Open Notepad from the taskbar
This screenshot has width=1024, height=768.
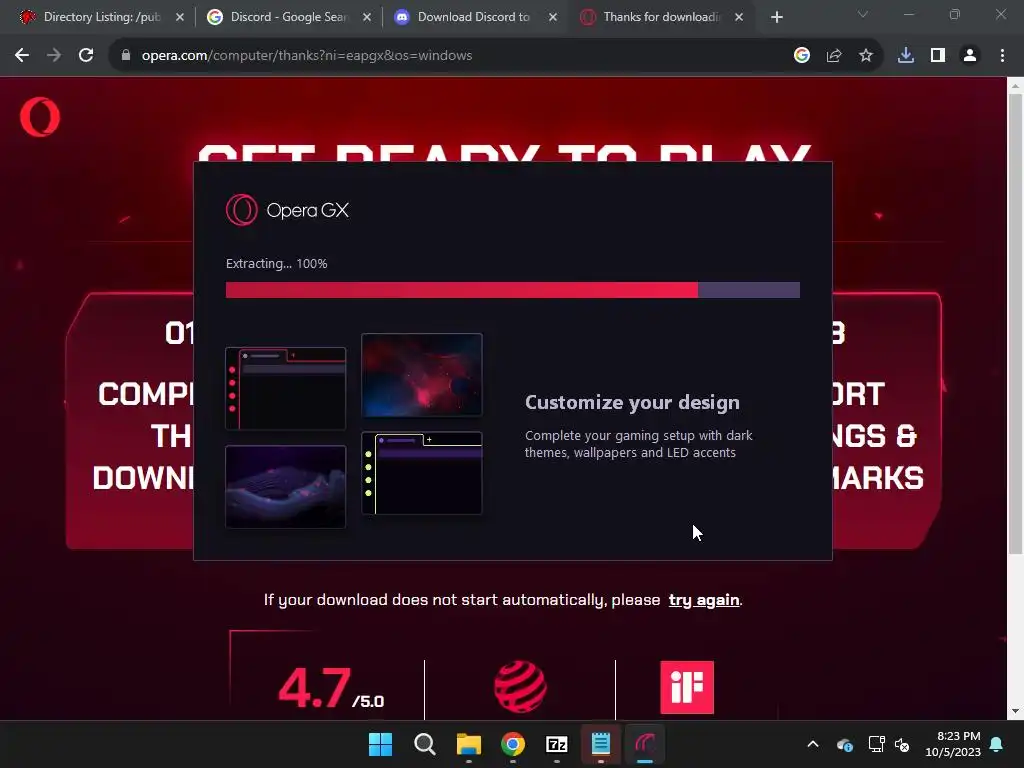tap(601, 744)
